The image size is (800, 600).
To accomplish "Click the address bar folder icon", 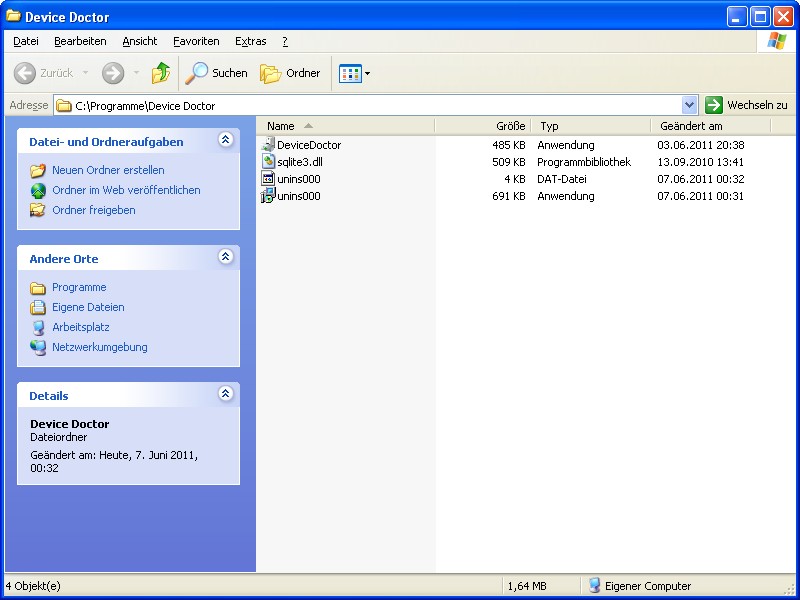I will coord(64,106).
